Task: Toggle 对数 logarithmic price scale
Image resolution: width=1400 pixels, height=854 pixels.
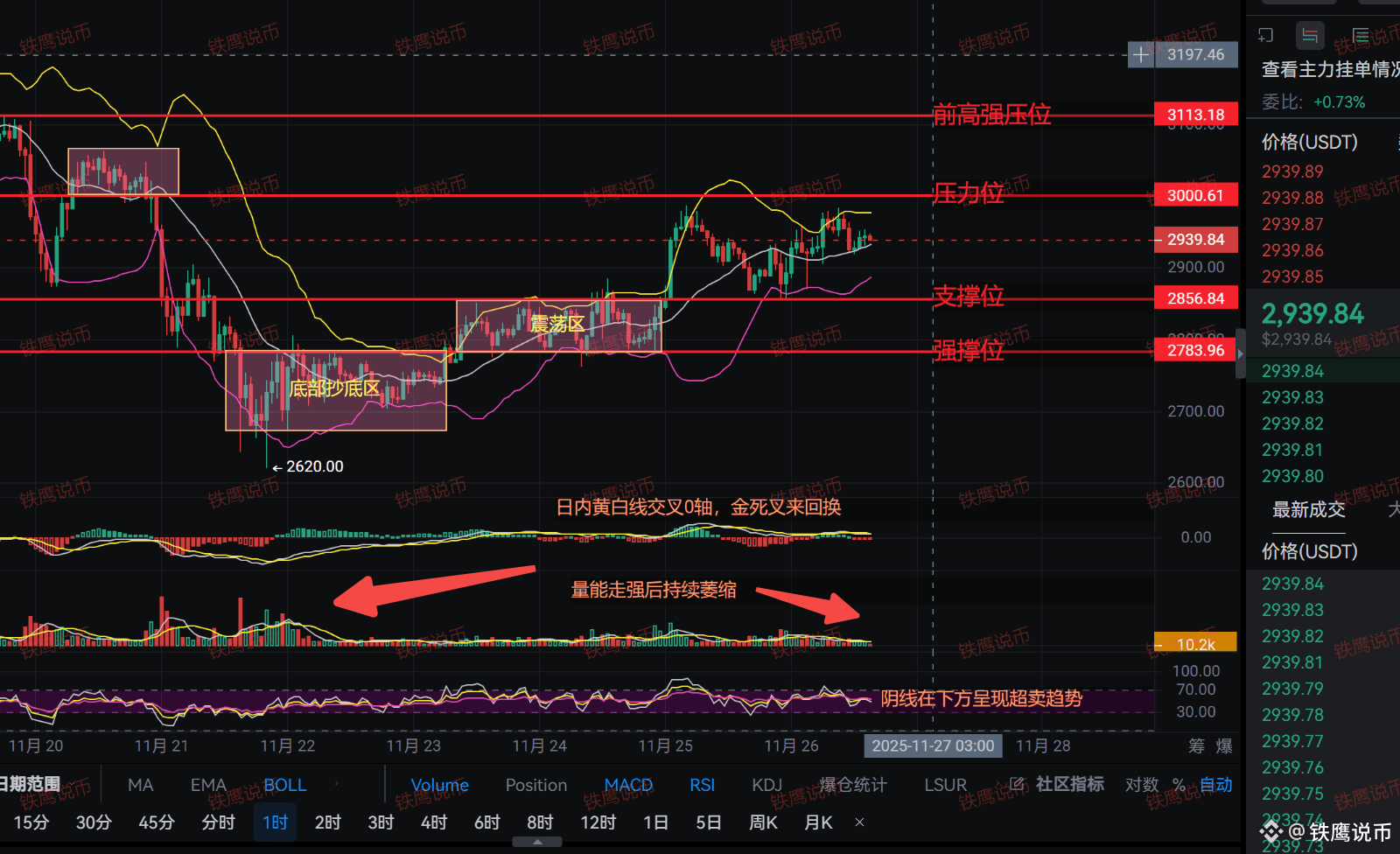Action: click(1140, 785)
